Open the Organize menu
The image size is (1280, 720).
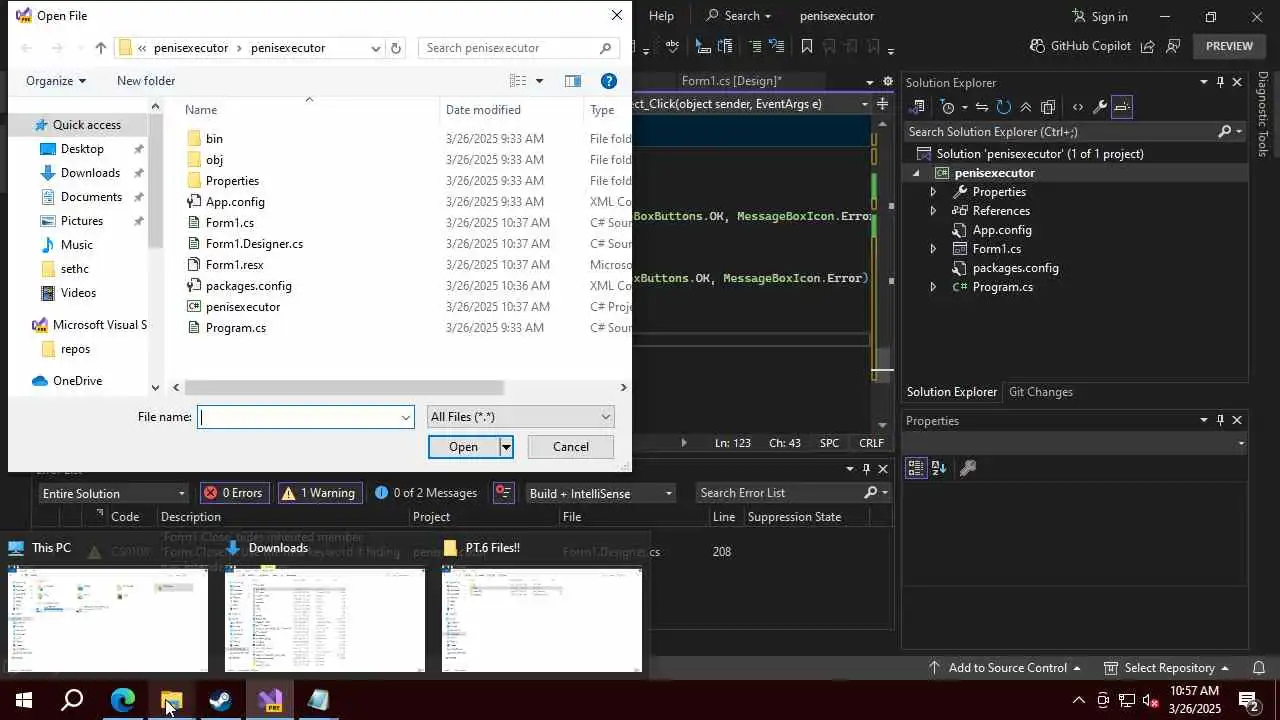pos(56,81)
